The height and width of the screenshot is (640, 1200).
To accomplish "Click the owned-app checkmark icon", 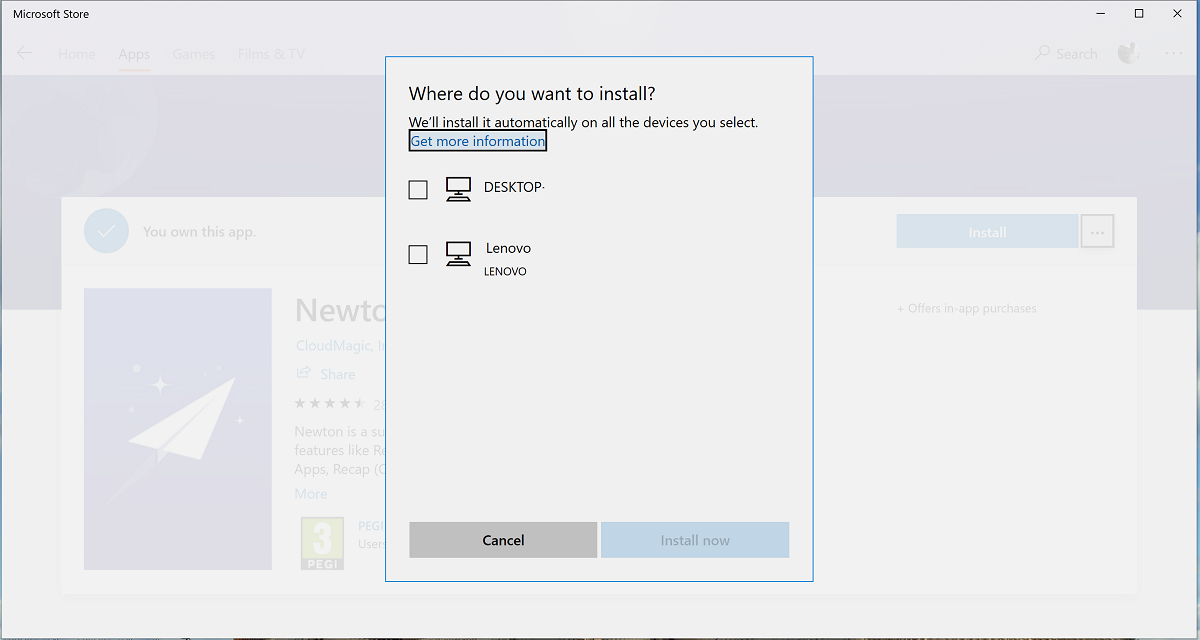I will pos(106,231).
